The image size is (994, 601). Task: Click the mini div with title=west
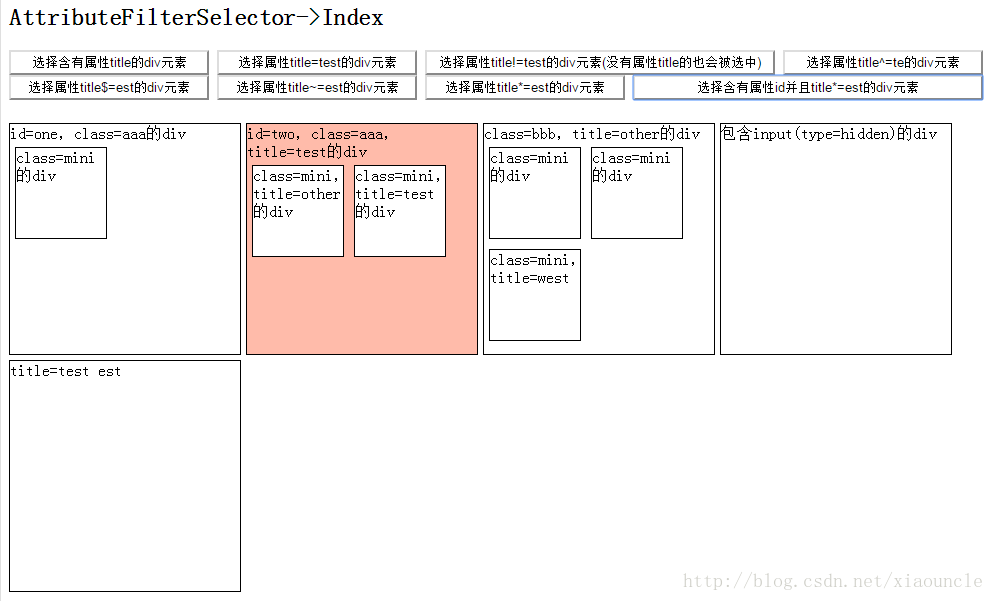[x=535, y=295]
